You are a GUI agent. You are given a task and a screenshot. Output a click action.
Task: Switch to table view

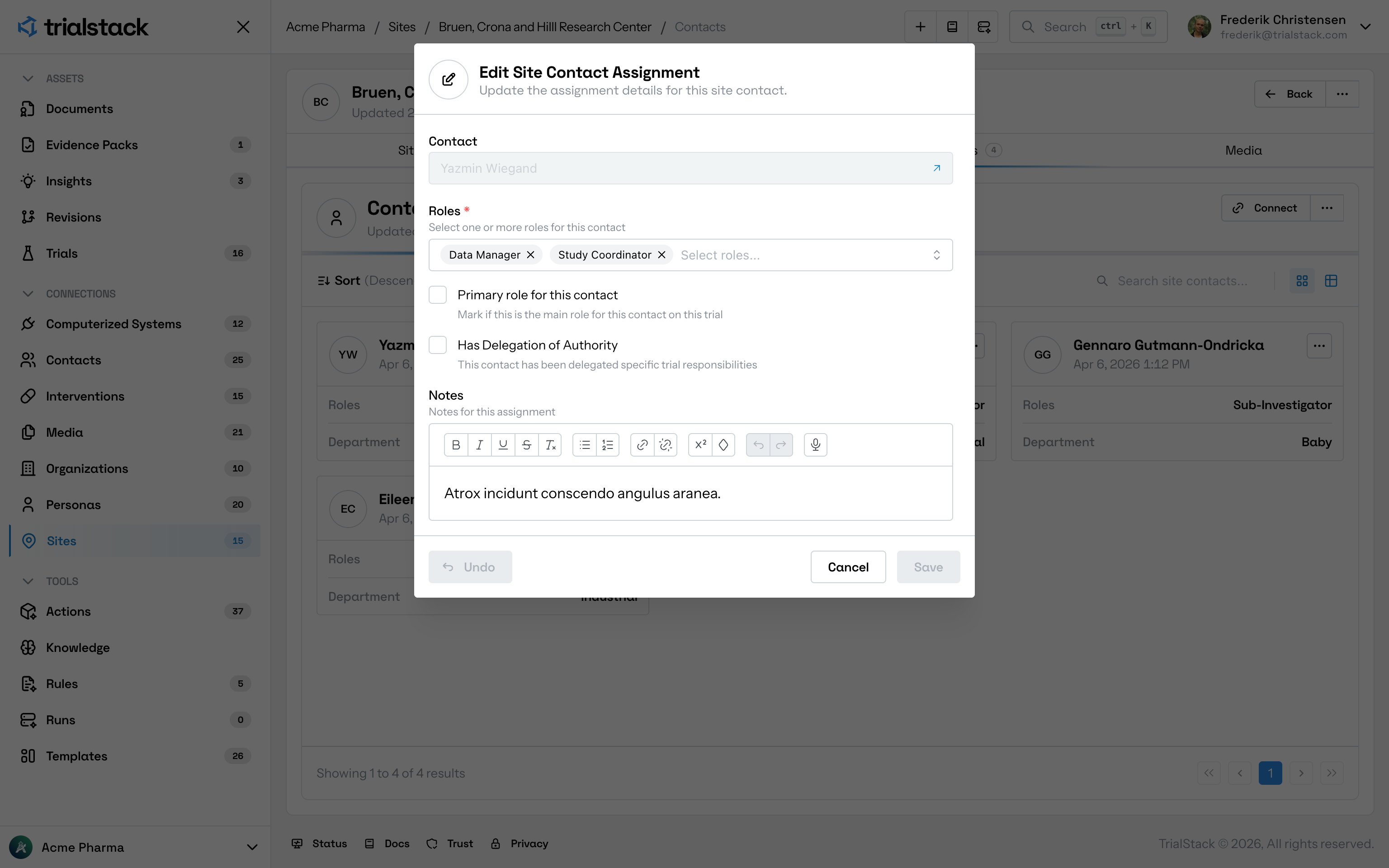1331,281
